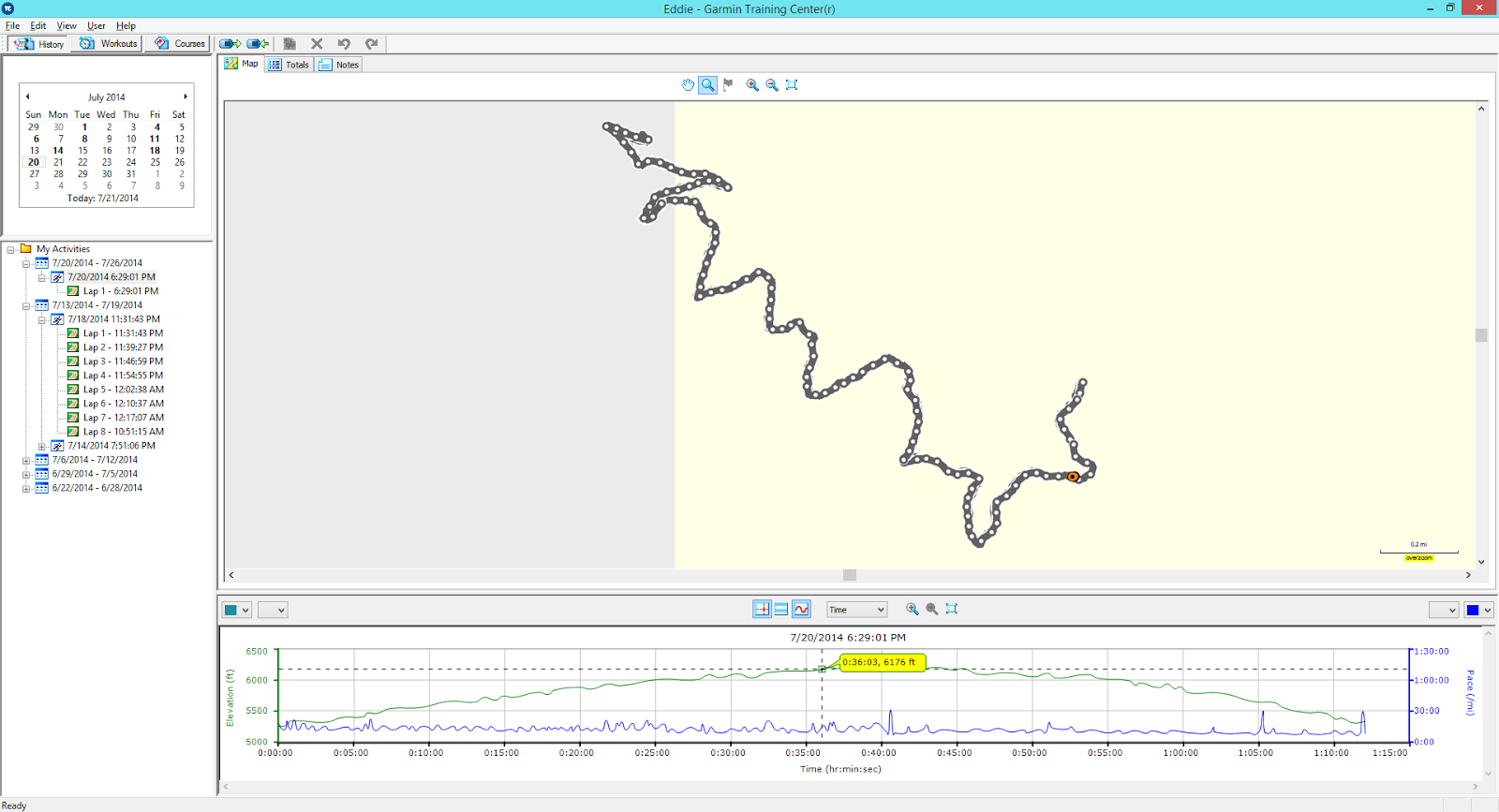Open the User menu
This screenshot has width=1499, height=812.
(96, 26)
